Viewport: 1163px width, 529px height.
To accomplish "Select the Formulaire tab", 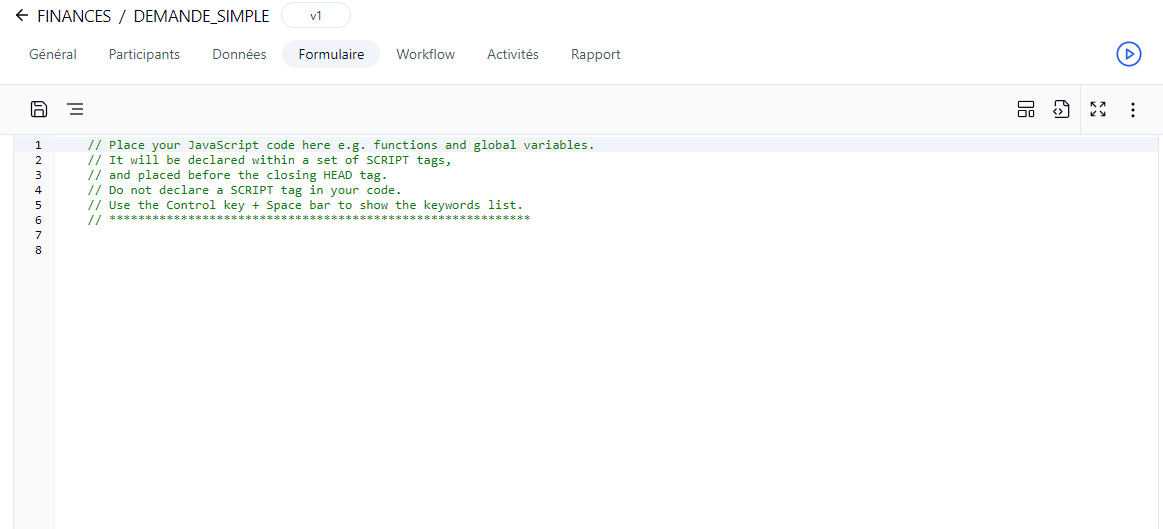I will [331, 54].
